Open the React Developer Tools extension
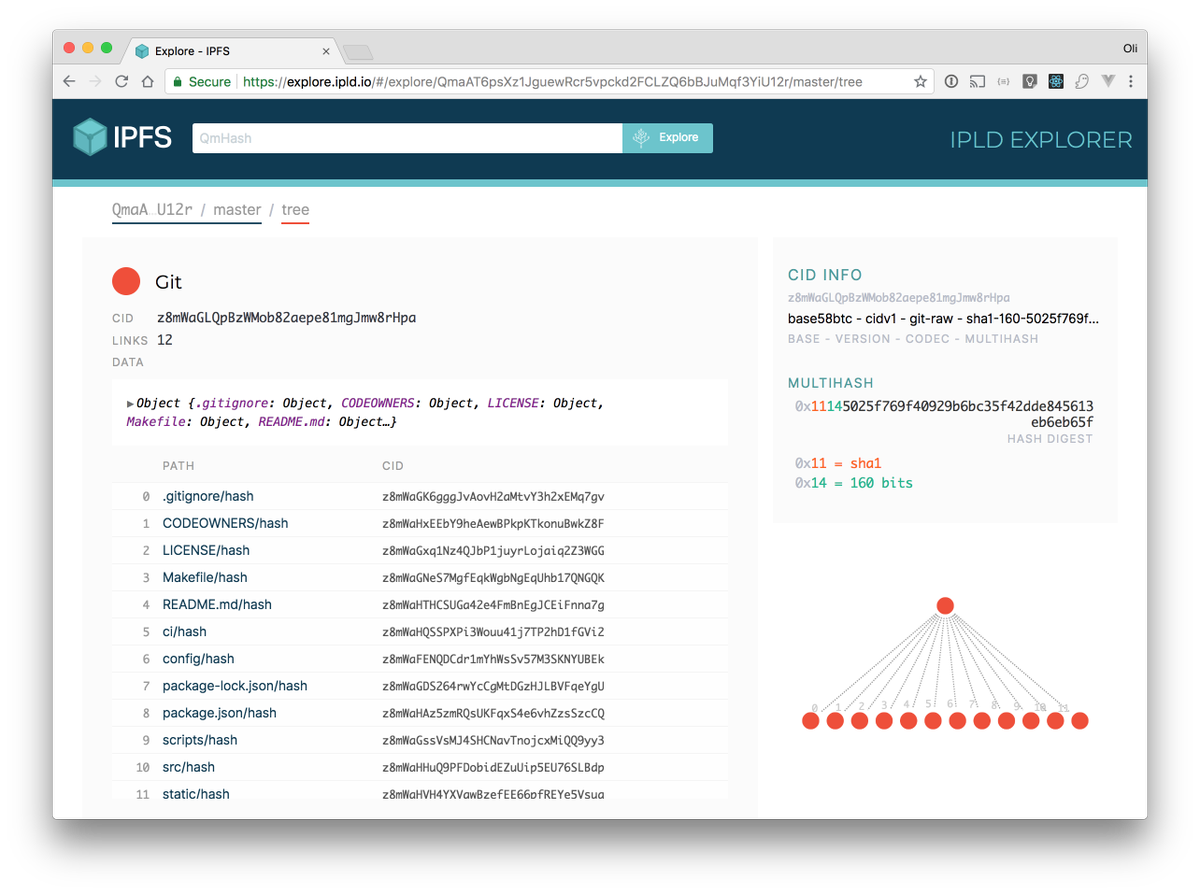 tap(1055, 82)
